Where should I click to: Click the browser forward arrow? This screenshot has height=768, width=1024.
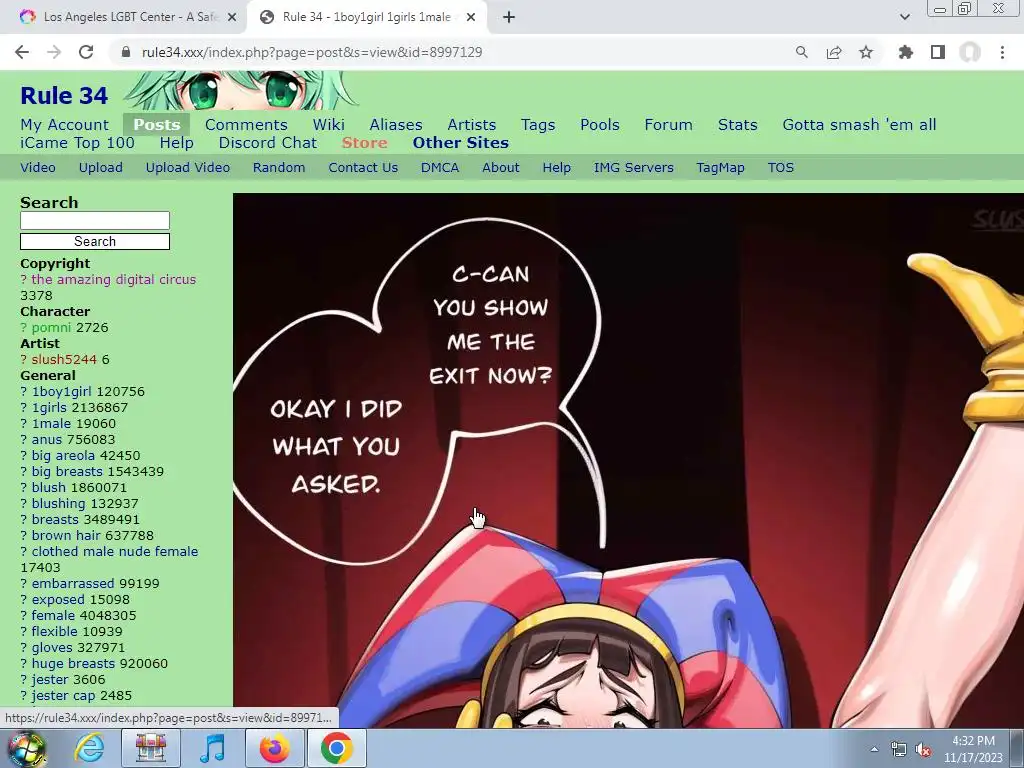click(x=54, y=52)
